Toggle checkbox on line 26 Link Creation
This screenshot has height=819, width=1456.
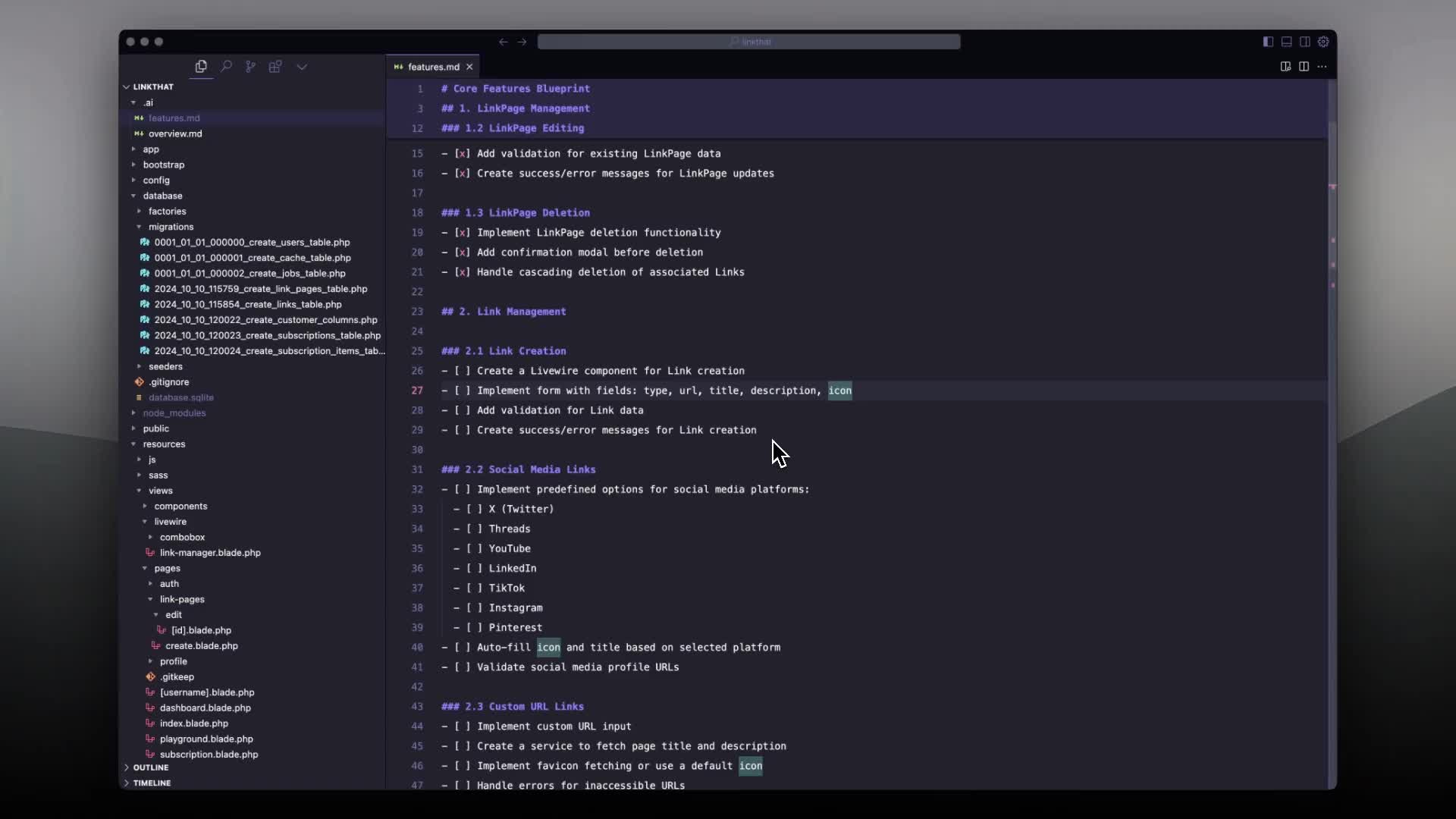[462, 370]
